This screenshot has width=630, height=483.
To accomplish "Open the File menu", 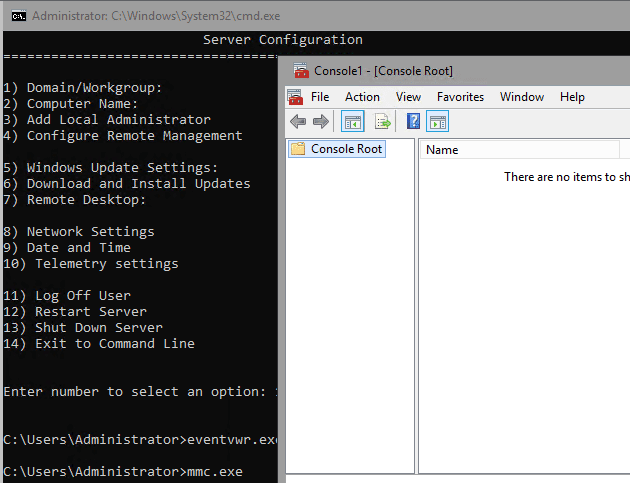I will pos(320,97).
